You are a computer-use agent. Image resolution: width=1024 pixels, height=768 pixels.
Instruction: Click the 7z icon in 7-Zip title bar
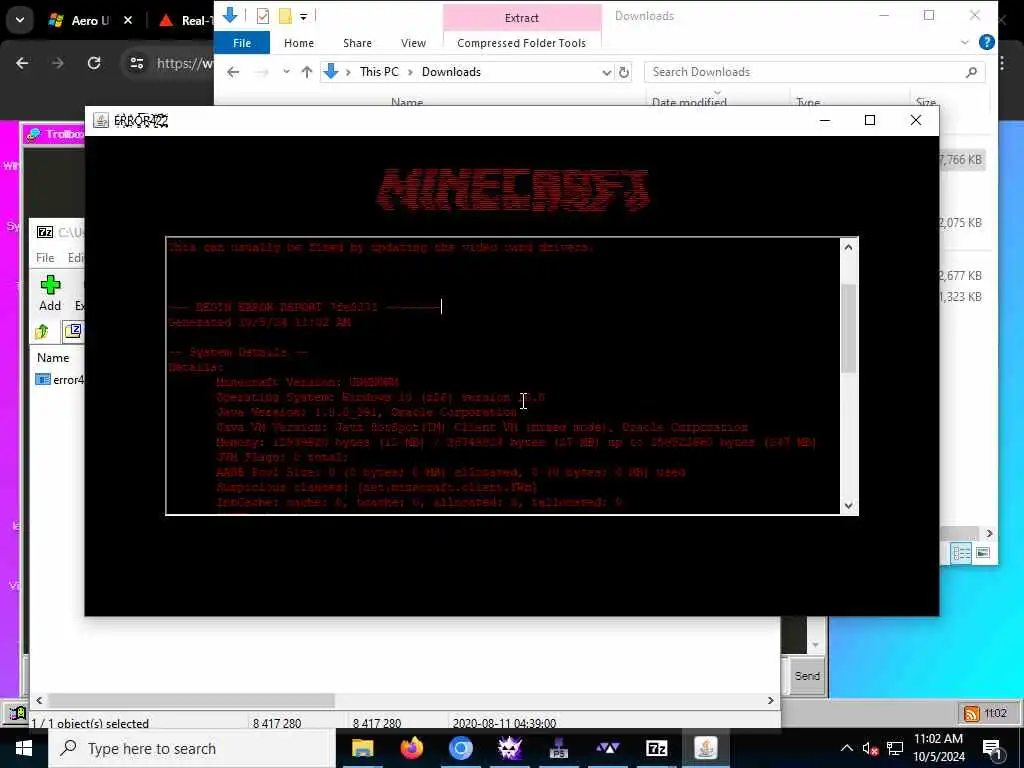(x=45, y=232)
